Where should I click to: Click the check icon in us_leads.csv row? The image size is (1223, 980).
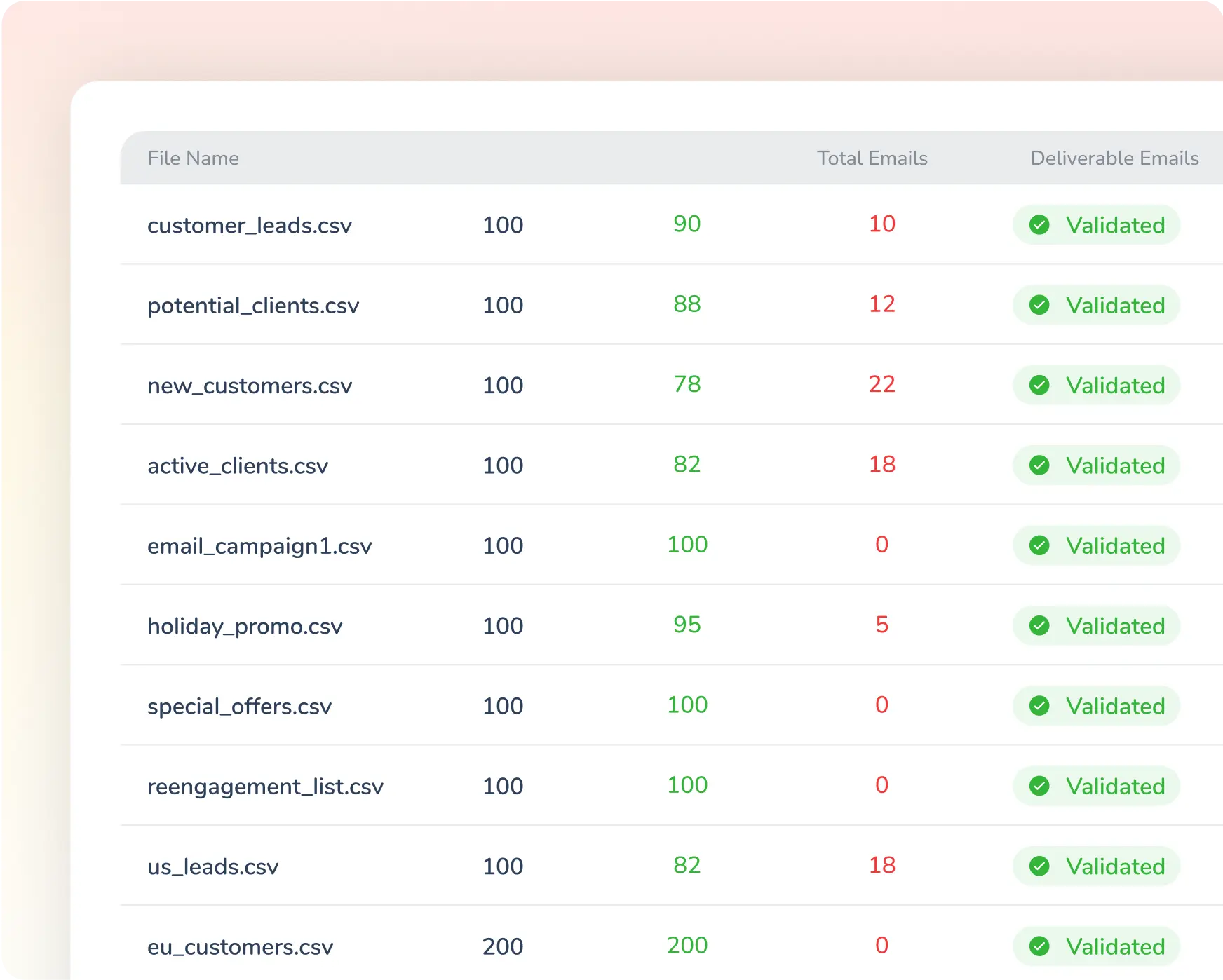click(x=1039, y=866)
